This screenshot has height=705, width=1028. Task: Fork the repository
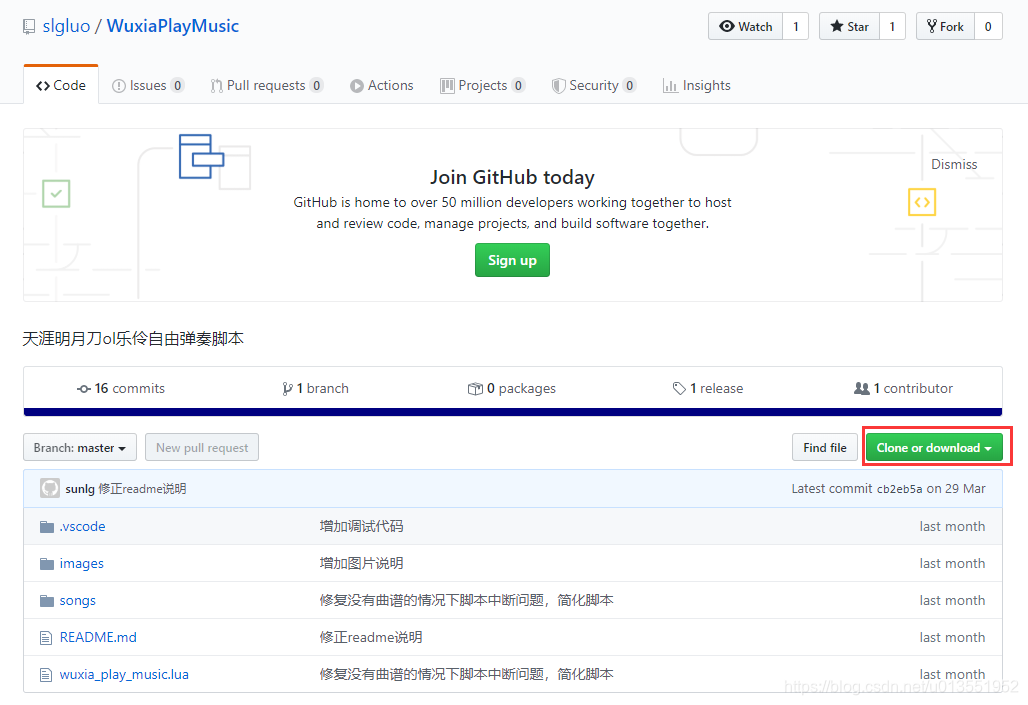[945, 26]
